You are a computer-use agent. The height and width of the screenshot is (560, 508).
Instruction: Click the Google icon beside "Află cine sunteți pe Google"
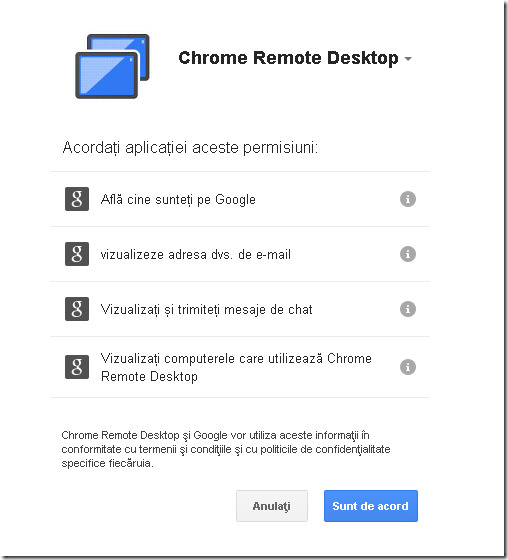(x=77, y=199)
